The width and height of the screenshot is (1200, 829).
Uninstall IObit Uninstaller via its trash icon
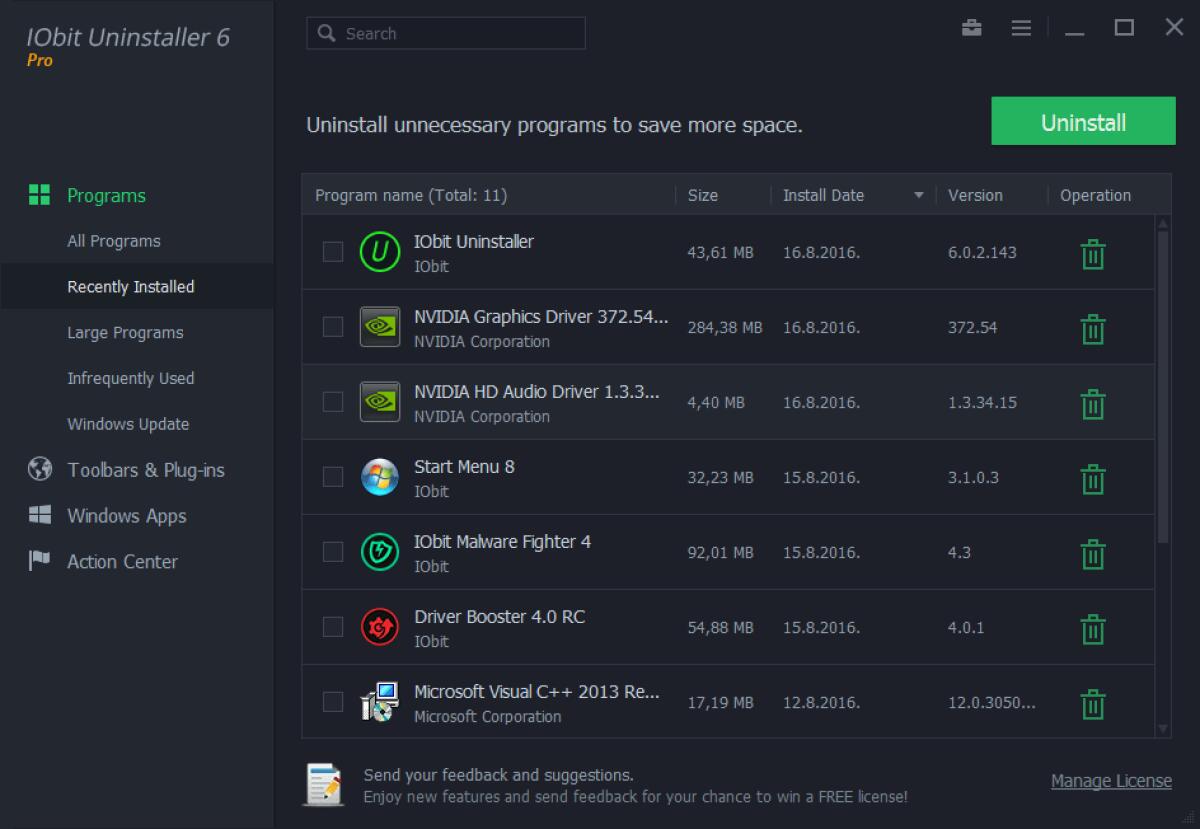coord(1092,253)
